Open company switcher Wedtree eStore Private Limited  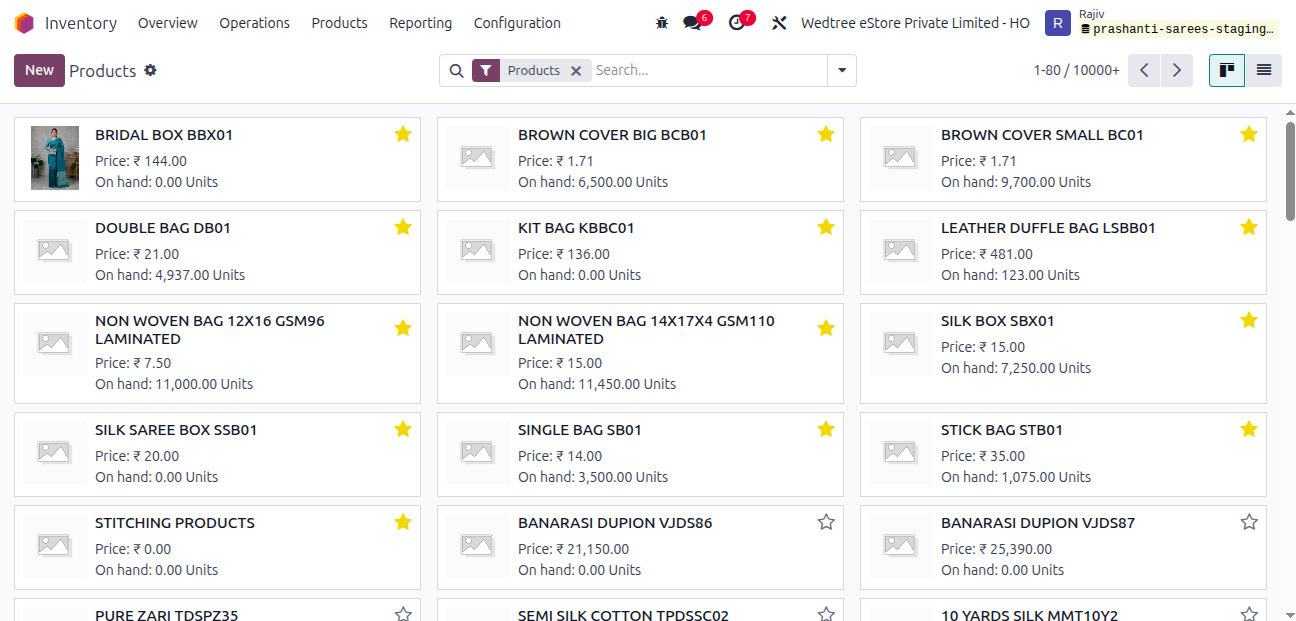tap(917, 23)
